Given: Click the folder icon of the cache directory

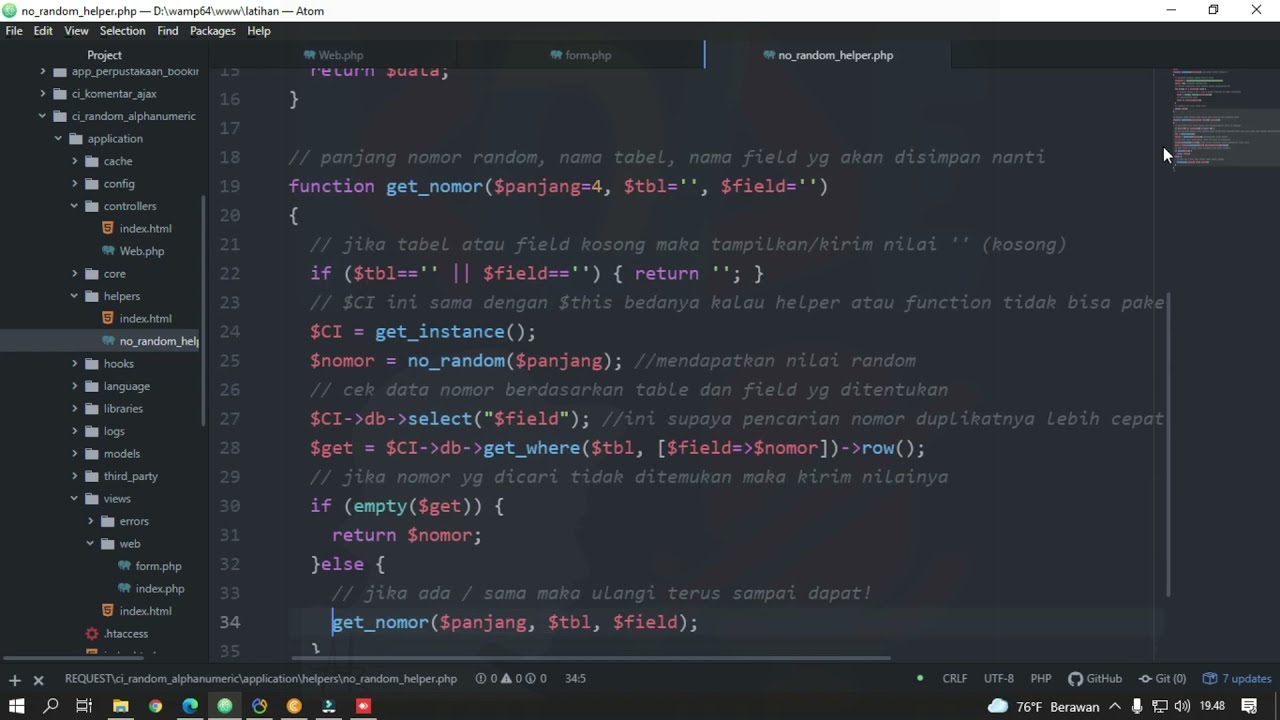Looking at the screenshot, I should coord(93,161).
